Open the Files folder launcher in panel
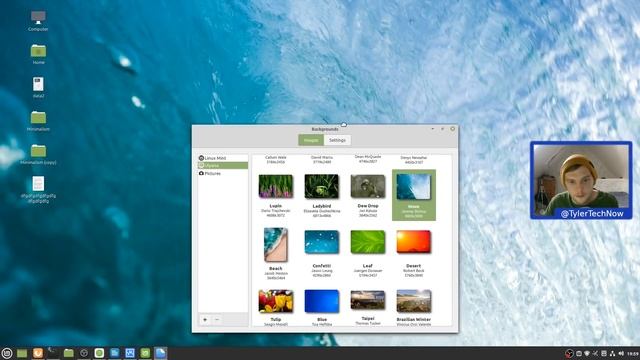 point(68,353)
